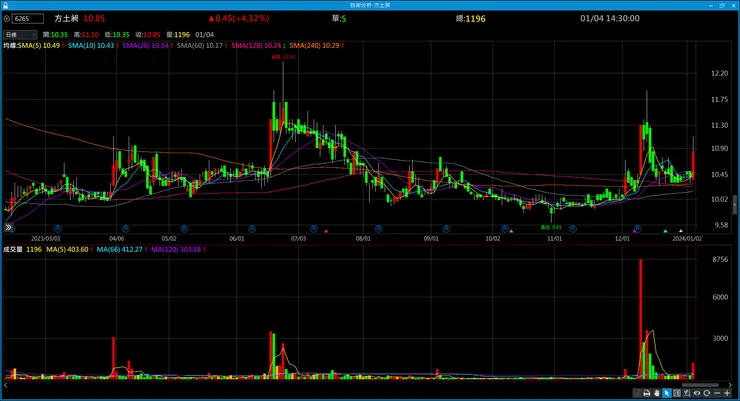Click the month marker right of 07/03
The height and width of the screenshot is (401, 740).
coord(314,228)
